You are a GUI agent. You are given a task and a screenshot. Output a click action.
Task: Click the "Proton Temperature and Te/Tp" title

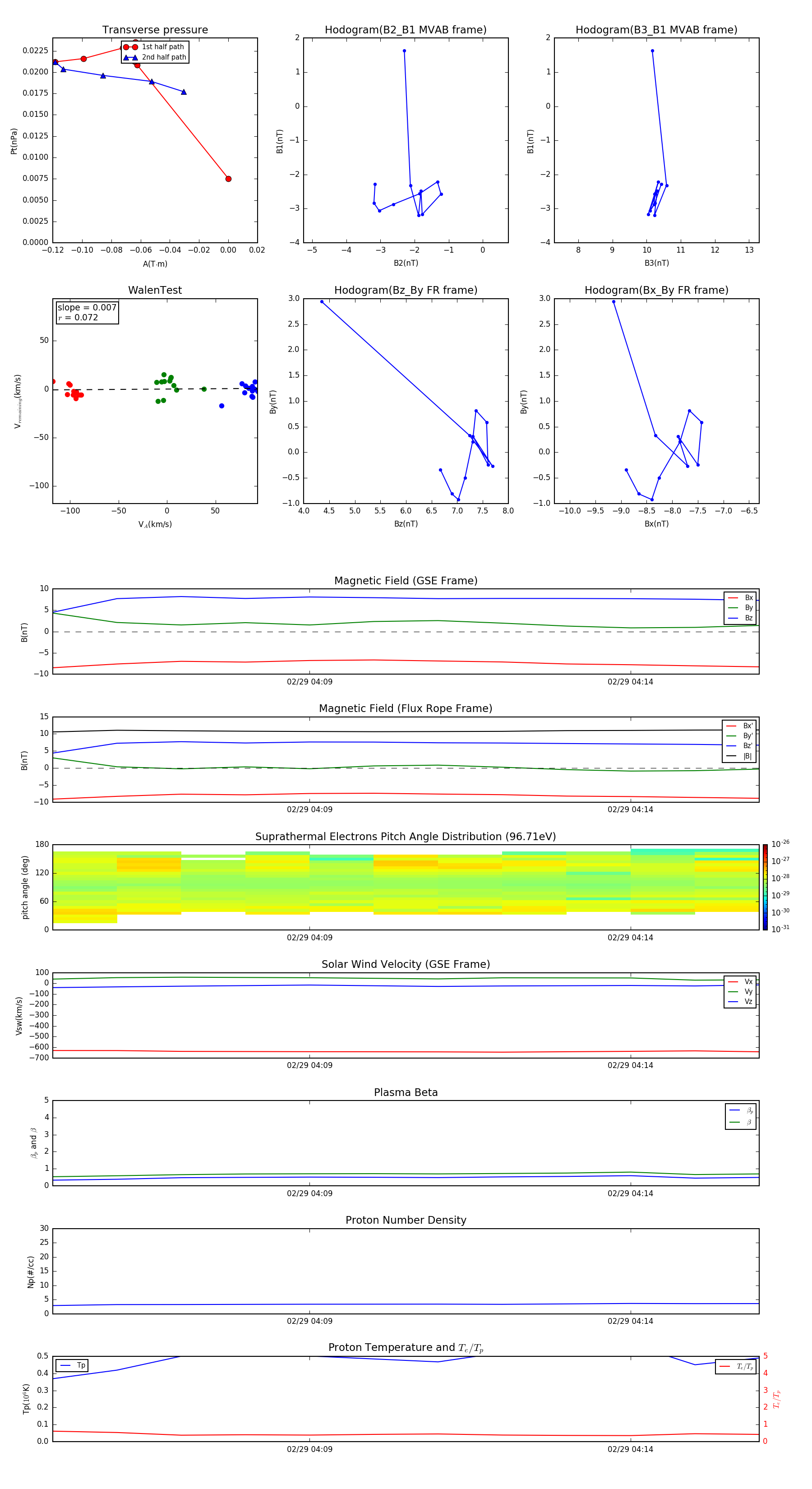pos(406,1348)
